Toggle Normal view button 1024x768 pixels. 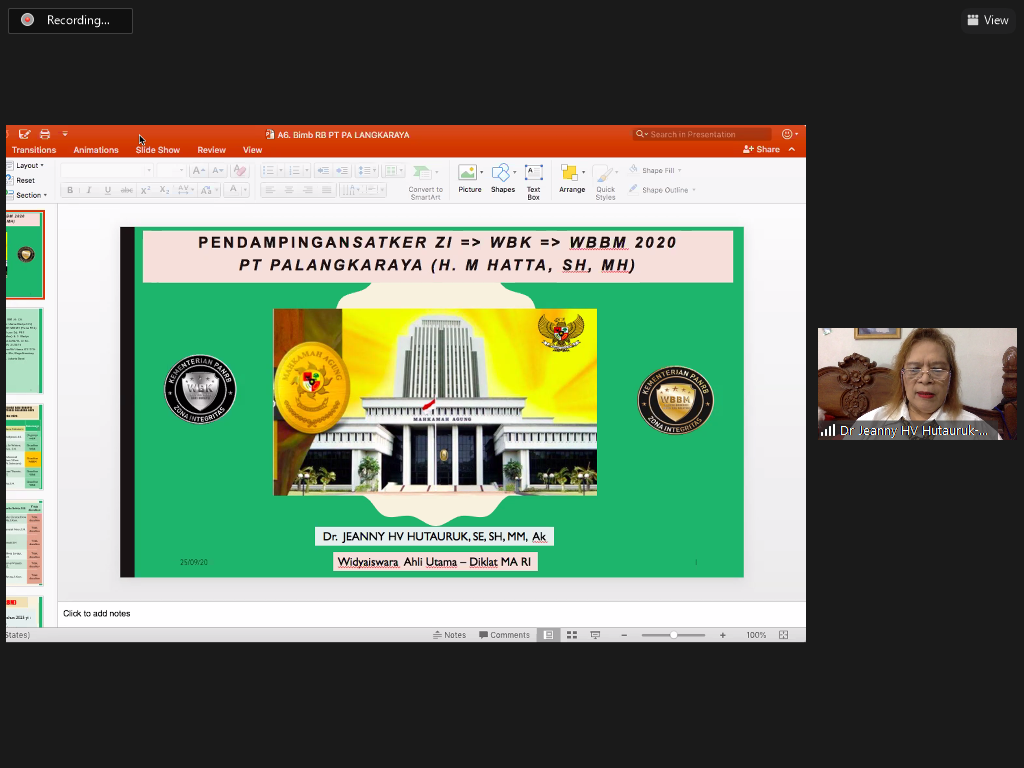pos(548,635)
